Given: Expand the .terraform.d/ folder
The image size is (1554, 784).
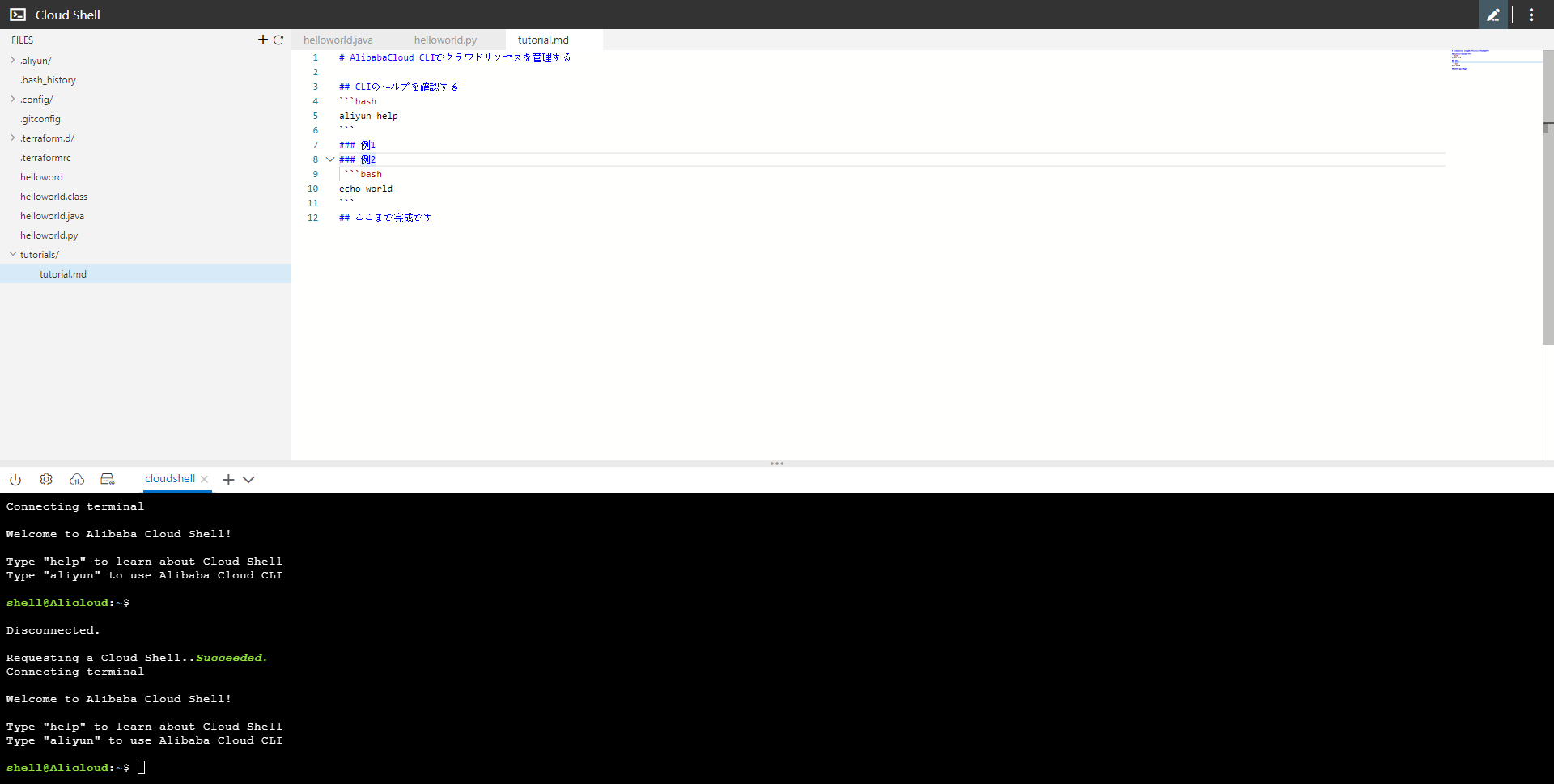Looking at the screenshot, I should point(13,138).
